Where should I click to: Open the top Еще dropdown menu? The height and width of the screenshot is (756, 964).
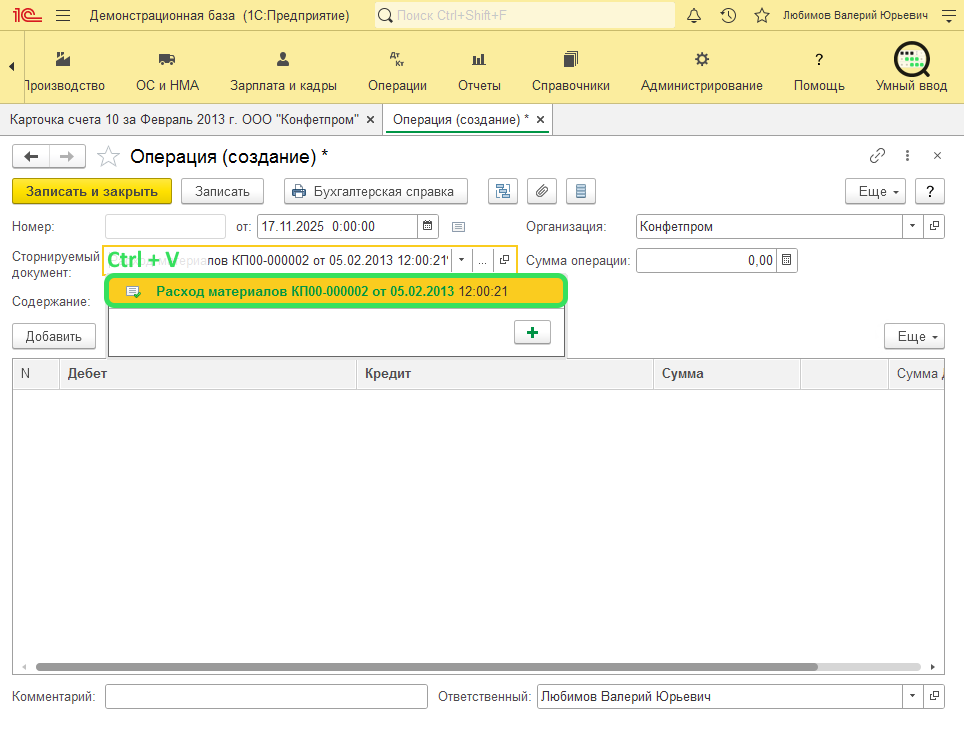pyautogui.click(x=875, y=191)
